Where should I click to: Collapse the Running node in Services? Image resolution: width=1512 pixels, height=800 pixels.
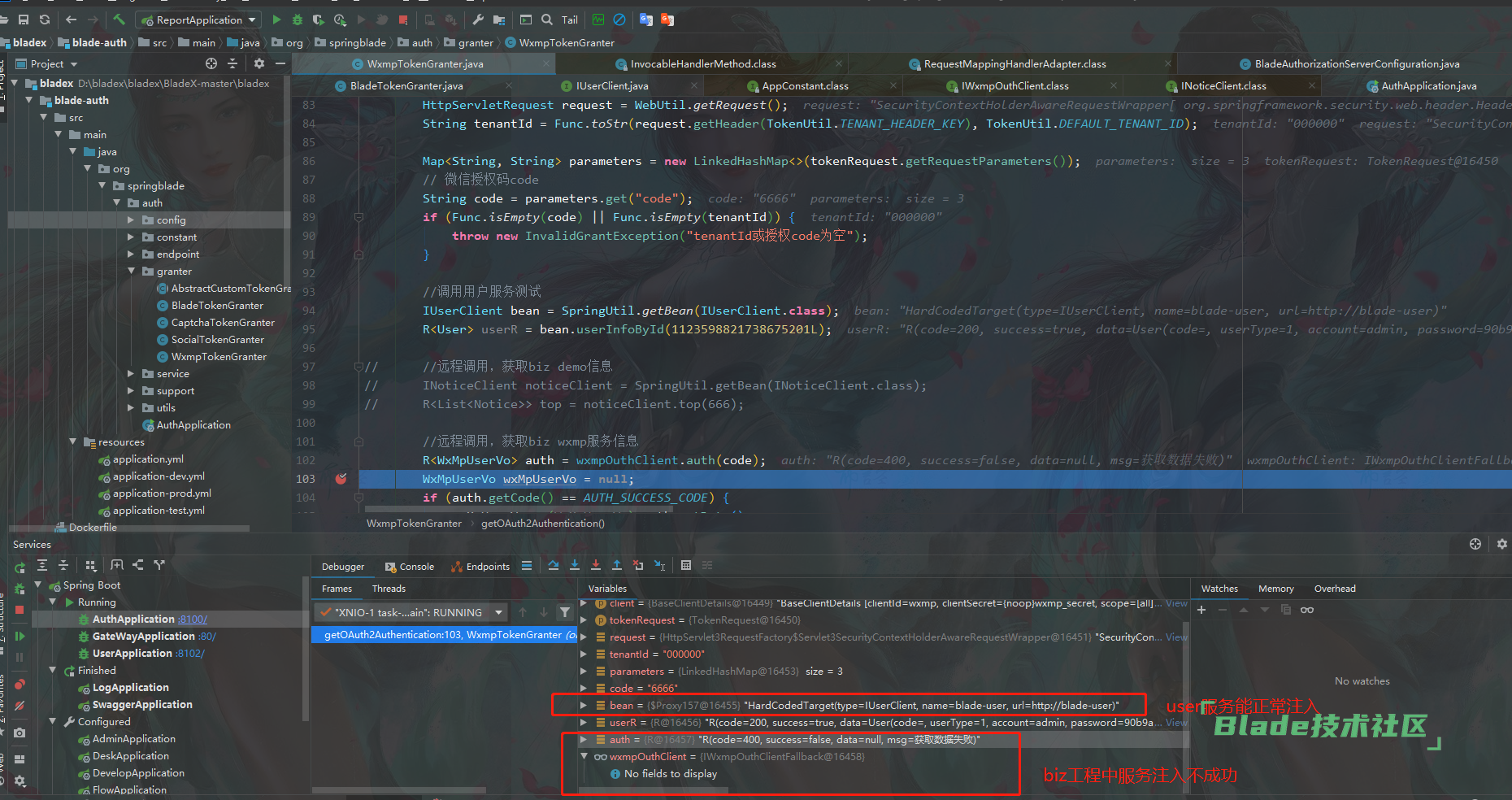(52, 602)
